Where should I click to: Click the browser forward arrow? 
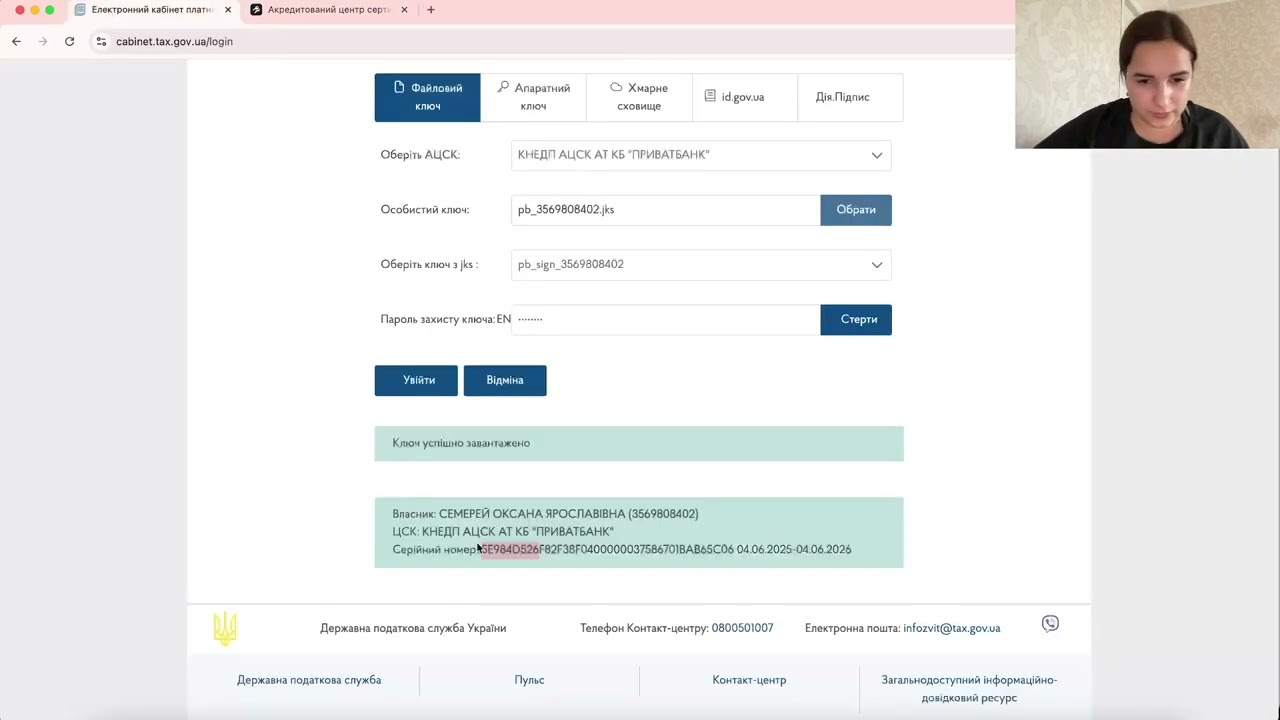pyautogui.click(x=42, y=41)
